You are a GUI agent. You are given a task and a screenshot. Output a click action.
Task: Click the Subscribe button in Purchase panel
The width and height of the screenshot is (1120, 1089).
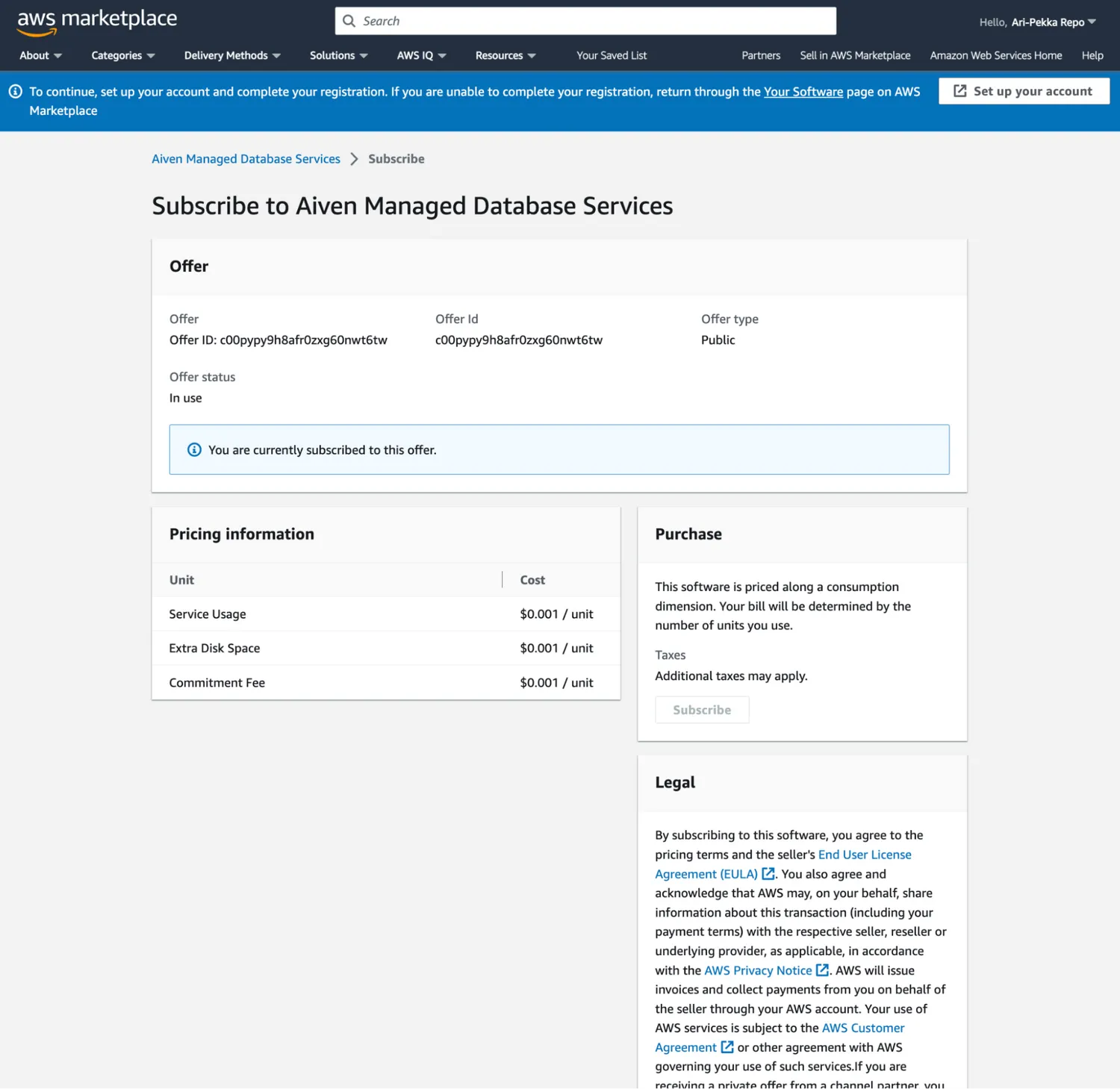coord(701,709)
